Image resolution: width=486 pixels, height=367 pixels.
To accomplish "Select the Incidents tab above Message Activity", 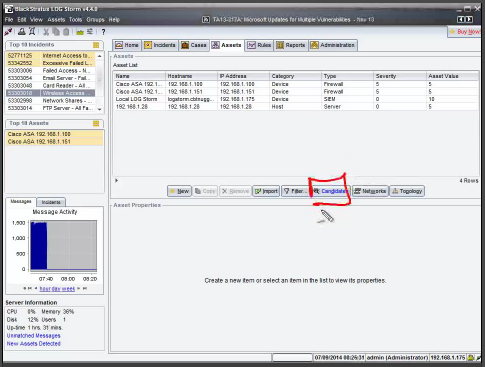I will 51,202.
